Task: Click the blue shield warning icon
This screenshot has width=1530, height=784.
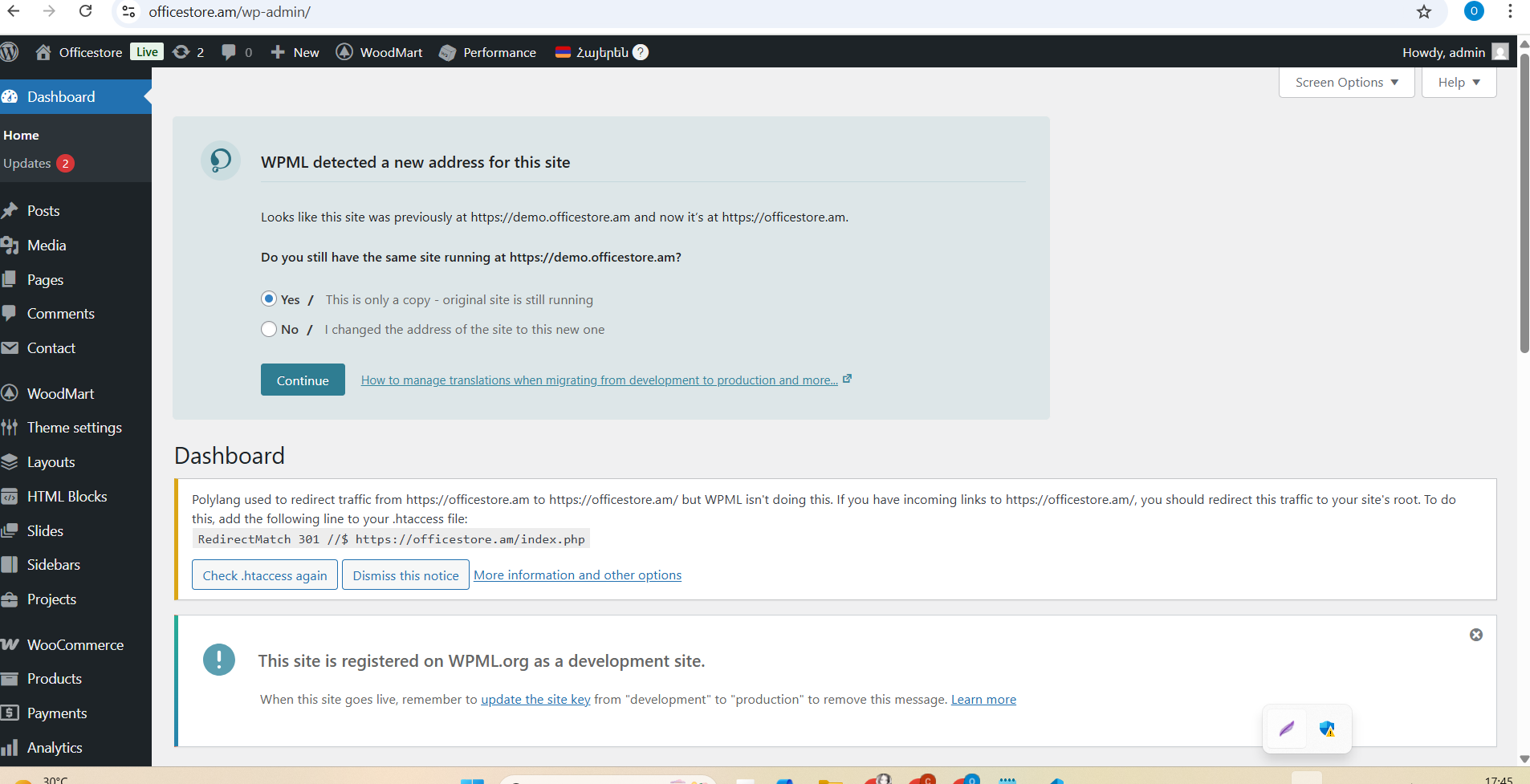Action: point(1327,729)
